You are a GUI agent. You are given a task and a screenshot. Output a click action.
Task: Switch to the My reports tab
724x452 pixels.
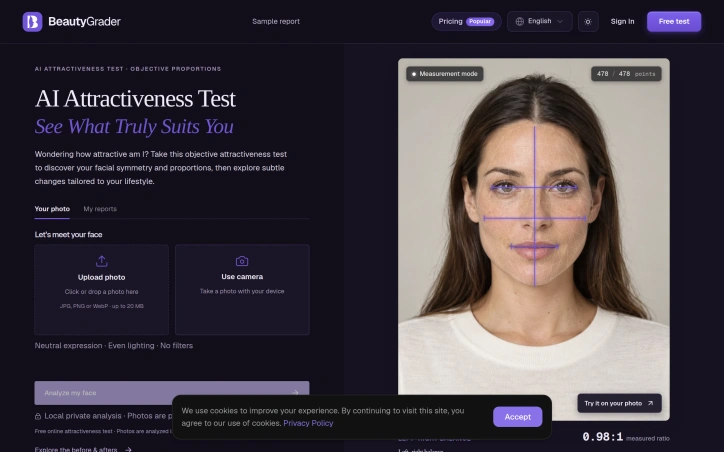[100, 209]
